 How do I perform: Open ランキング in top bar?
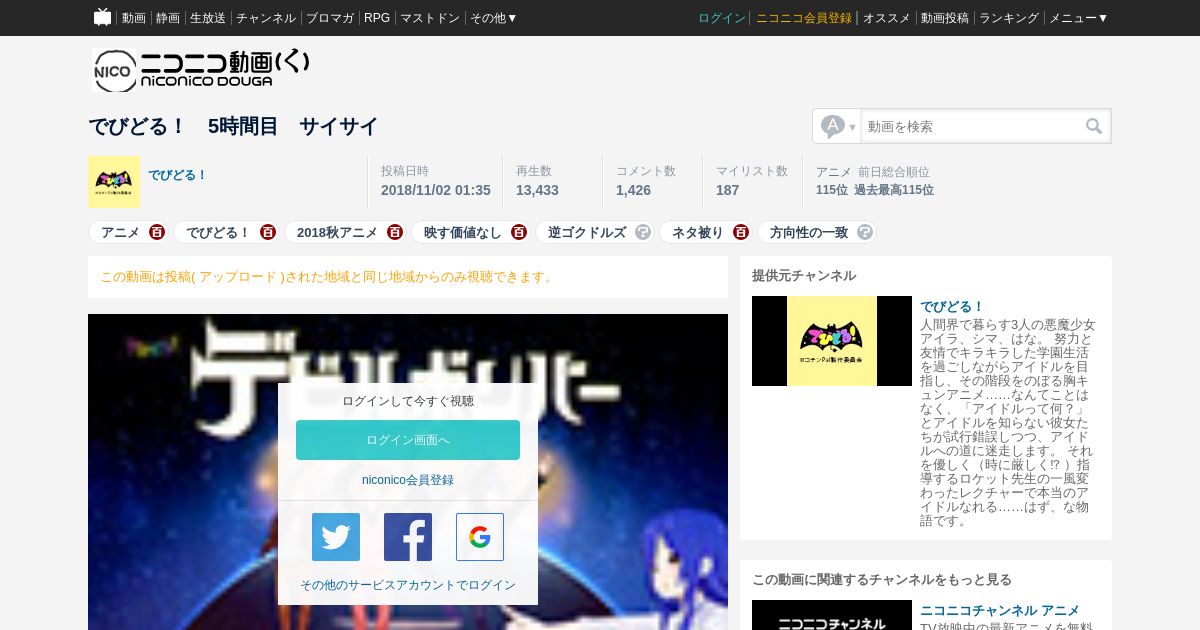coord(1009,18)
